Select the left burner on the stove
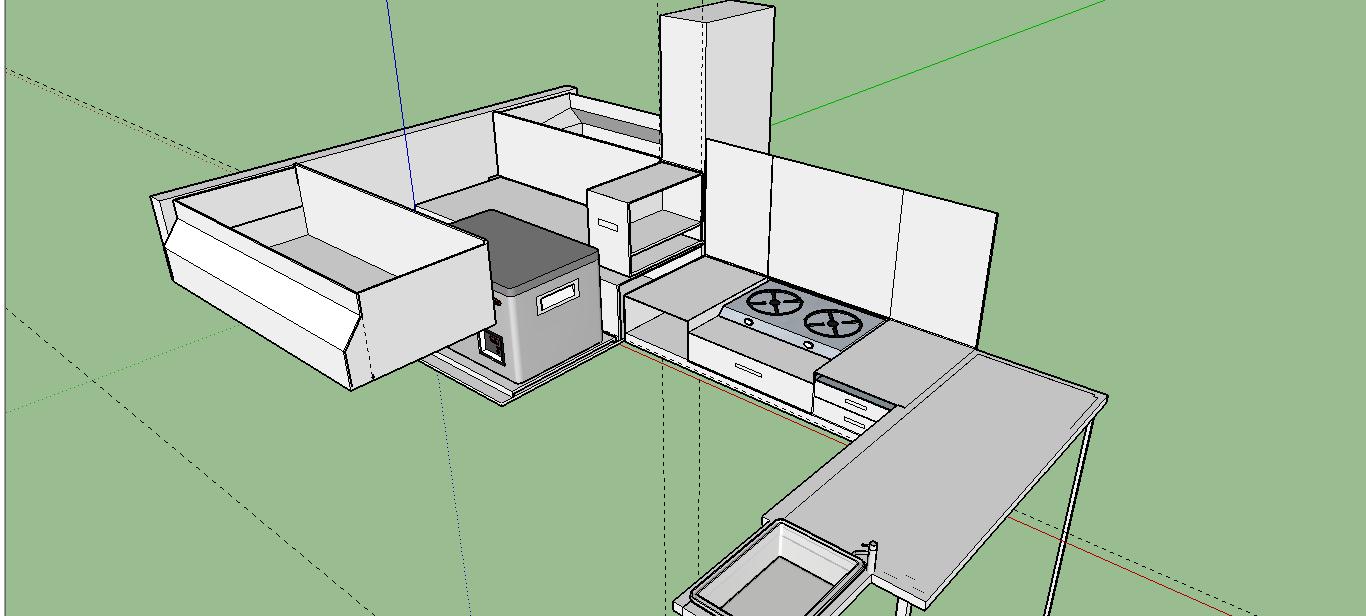The width and height of the screenshot is (1366, 616). [774, 301]
